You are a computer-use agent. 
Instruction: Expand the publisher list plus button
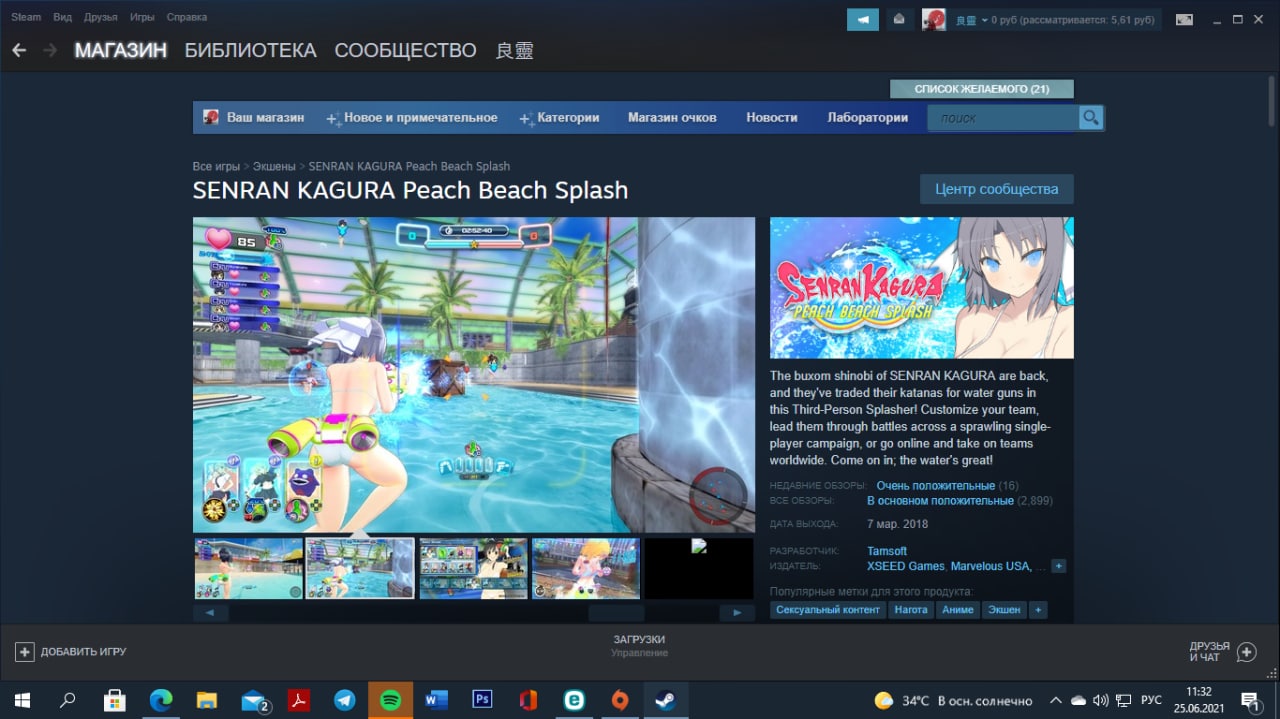coord(1059,566)
